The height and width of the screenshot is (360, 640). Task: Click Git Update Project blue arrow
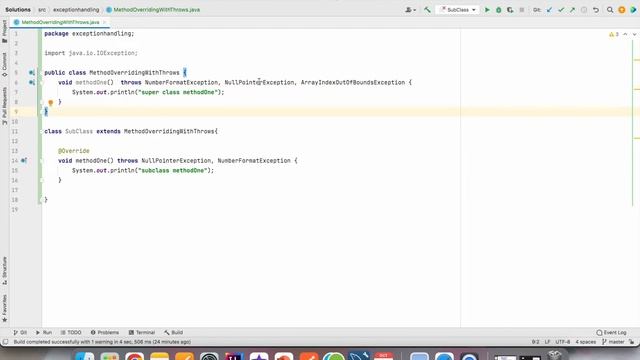(549, 10)
